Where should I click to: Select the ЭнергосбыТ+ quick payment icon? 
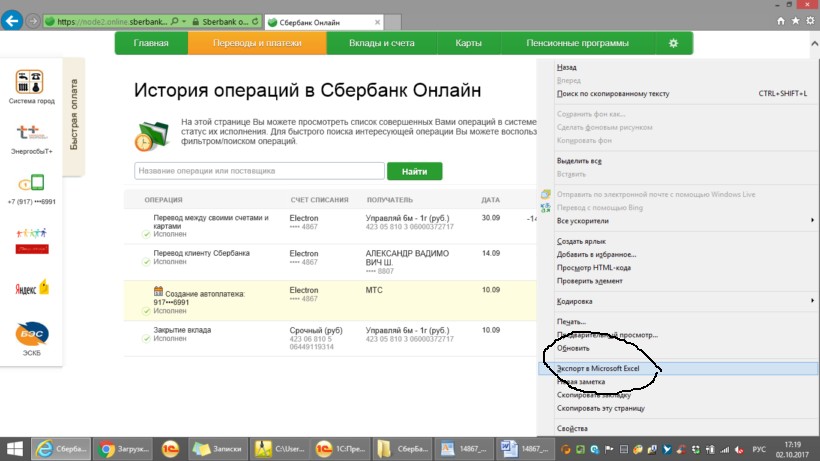[31, 132]
